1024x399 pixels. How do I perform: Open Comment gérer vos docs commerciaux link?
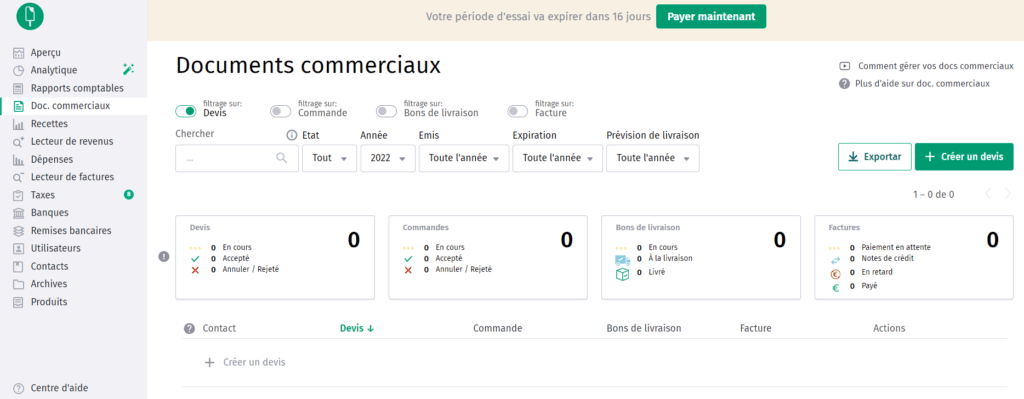coord(935,66)
